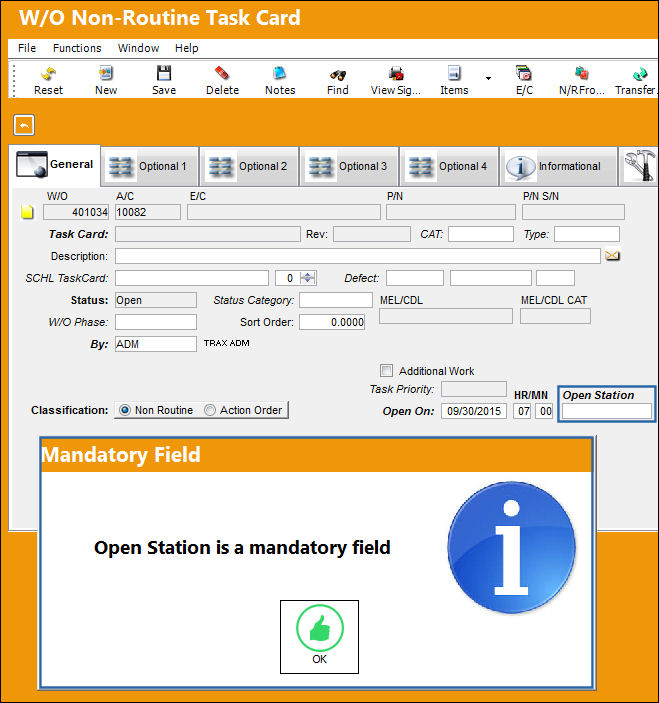Click the A/C field showing 10082

148,212
